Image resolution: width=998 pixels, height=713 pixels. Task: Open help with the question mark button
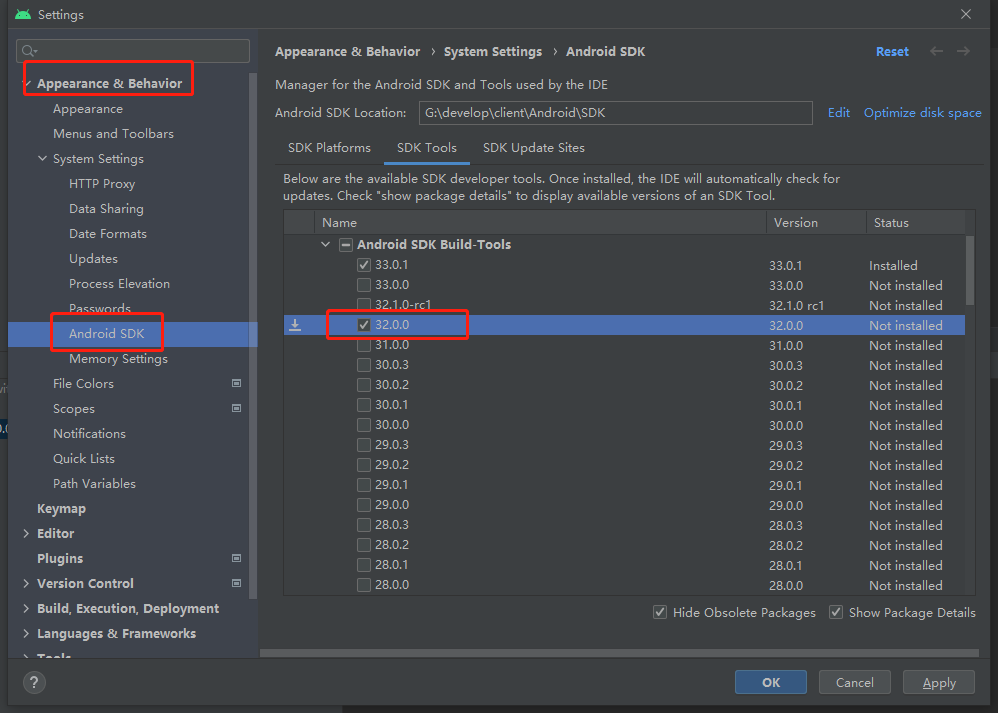[34, 682]
